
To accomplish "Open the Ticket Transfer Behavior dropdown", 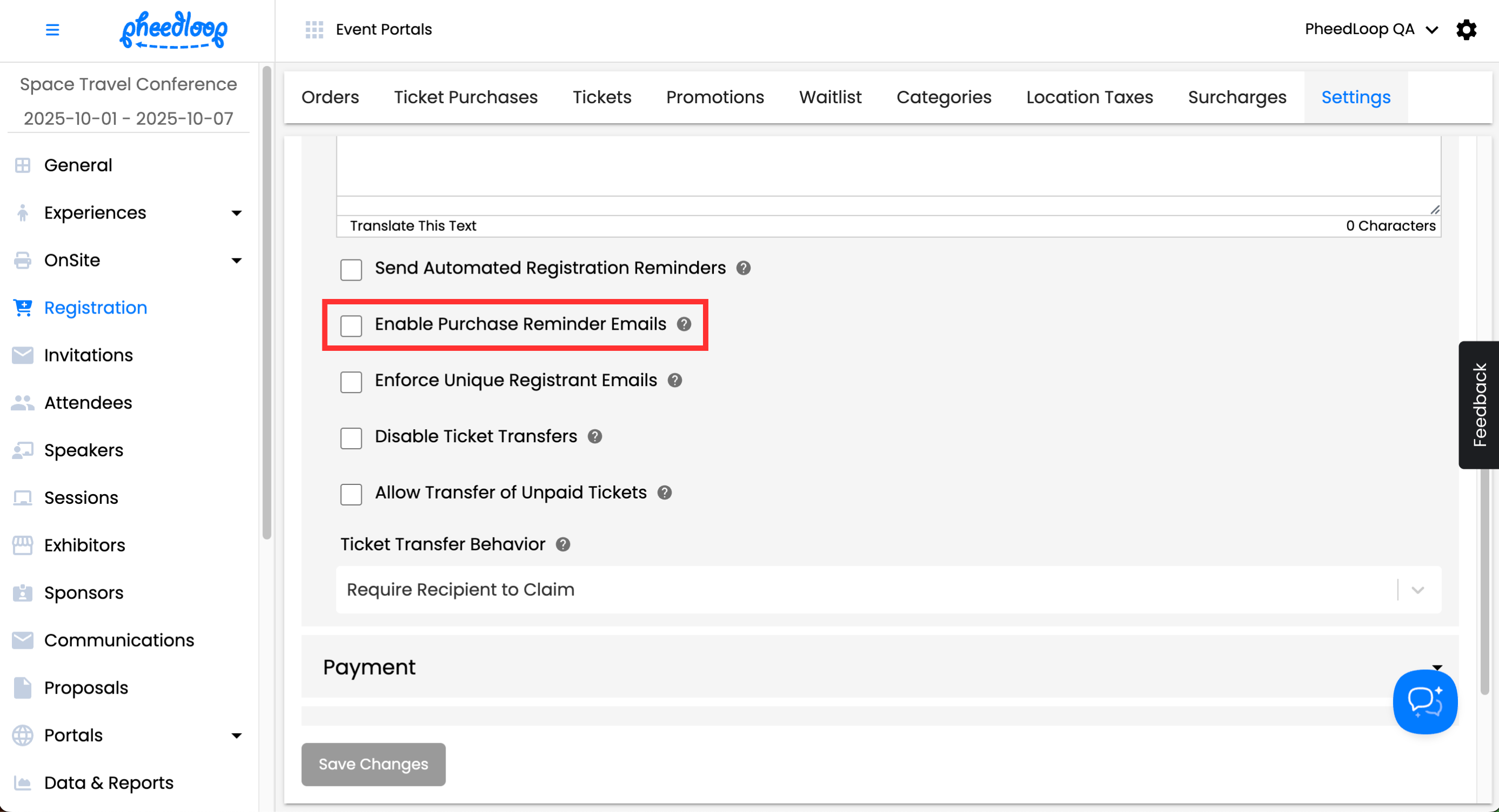I will [x=888, y=590].
